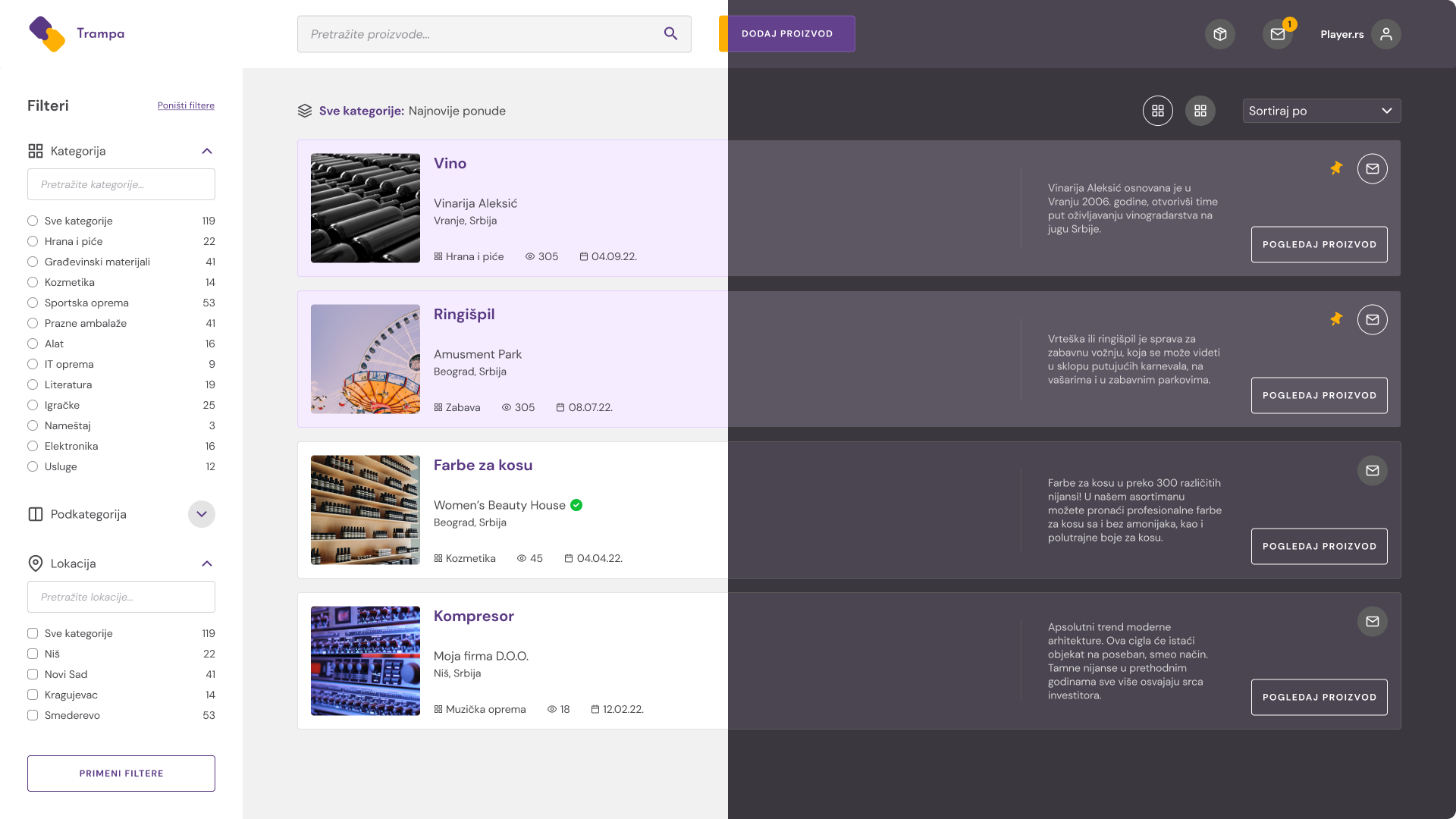Select the Hrana i piće radio button
The height and width of the screenshot is (819, 1456).
(x=33, y=241)
